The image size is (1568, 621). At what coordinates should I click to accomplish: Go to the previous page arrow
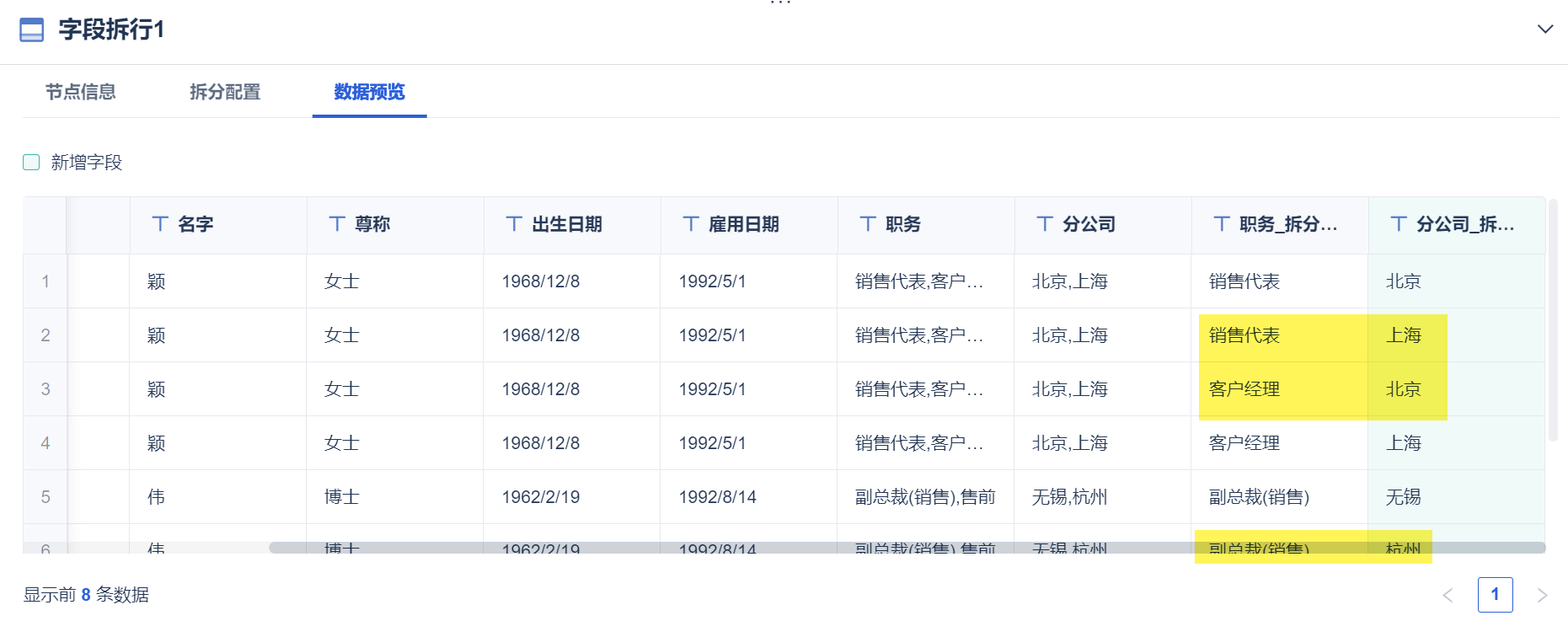(1448, 595)
